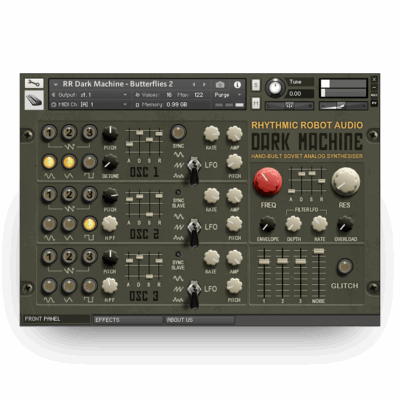The height and width of the screenshot is (400, 400).
Task: Toggle the Mute M button
Action: [256, 103]
